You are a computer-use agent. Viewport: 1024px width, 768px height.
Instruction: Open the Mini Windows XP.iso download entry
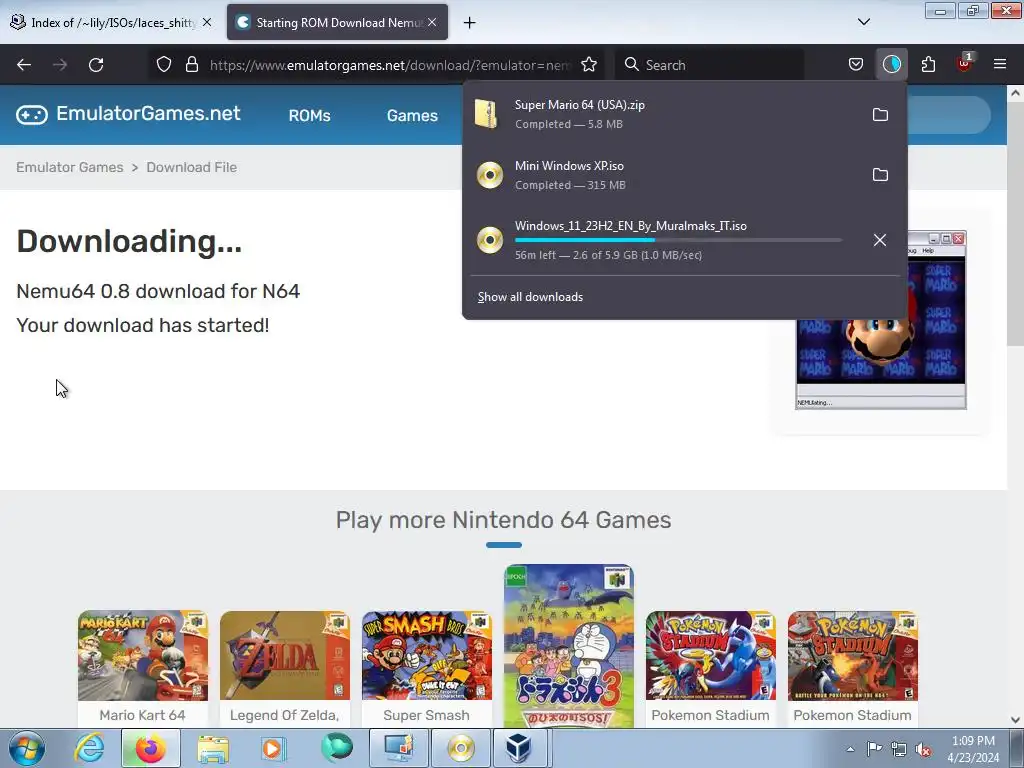pyautogui.click(x=666, y=175)
